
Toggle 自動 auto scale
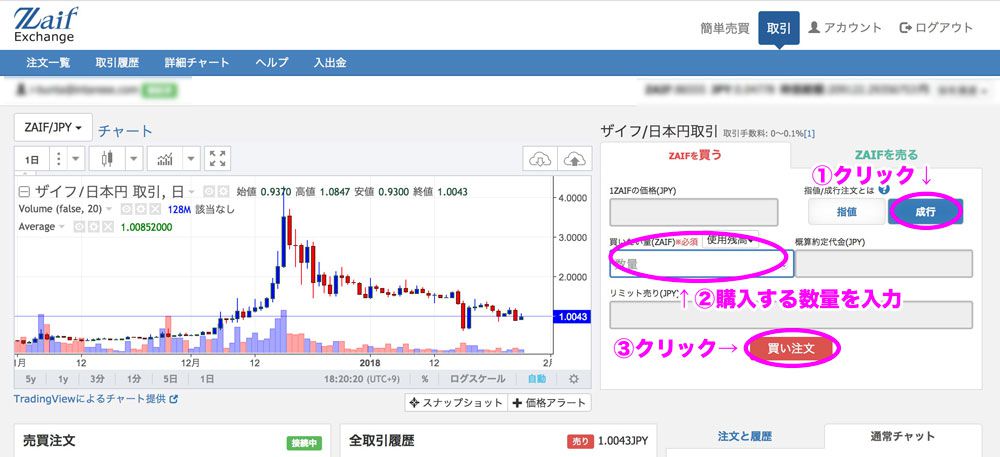(x=536, y=379)
